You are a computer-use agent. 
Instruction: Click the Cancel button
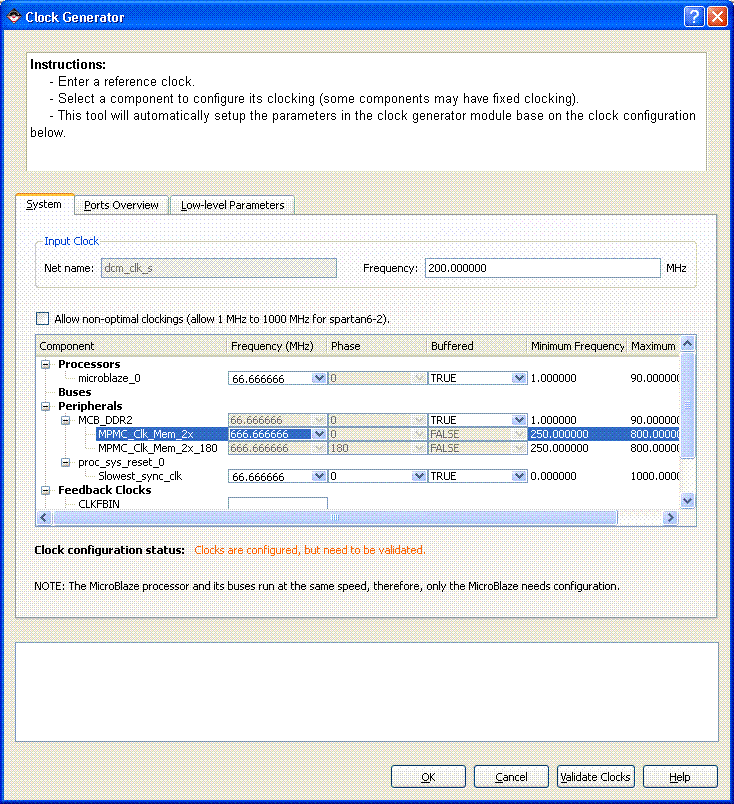click(511, 777)
